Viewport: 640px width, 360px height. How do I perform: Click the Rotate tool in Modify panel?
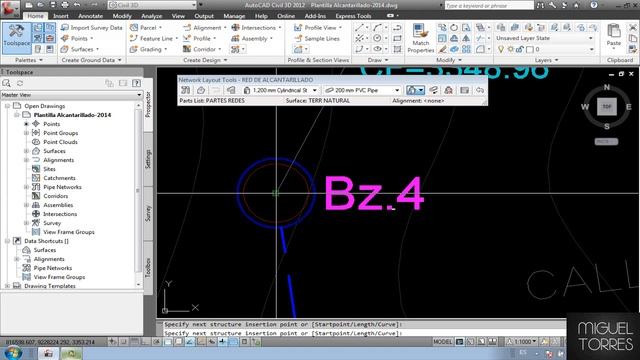click(x=454, y=28)
